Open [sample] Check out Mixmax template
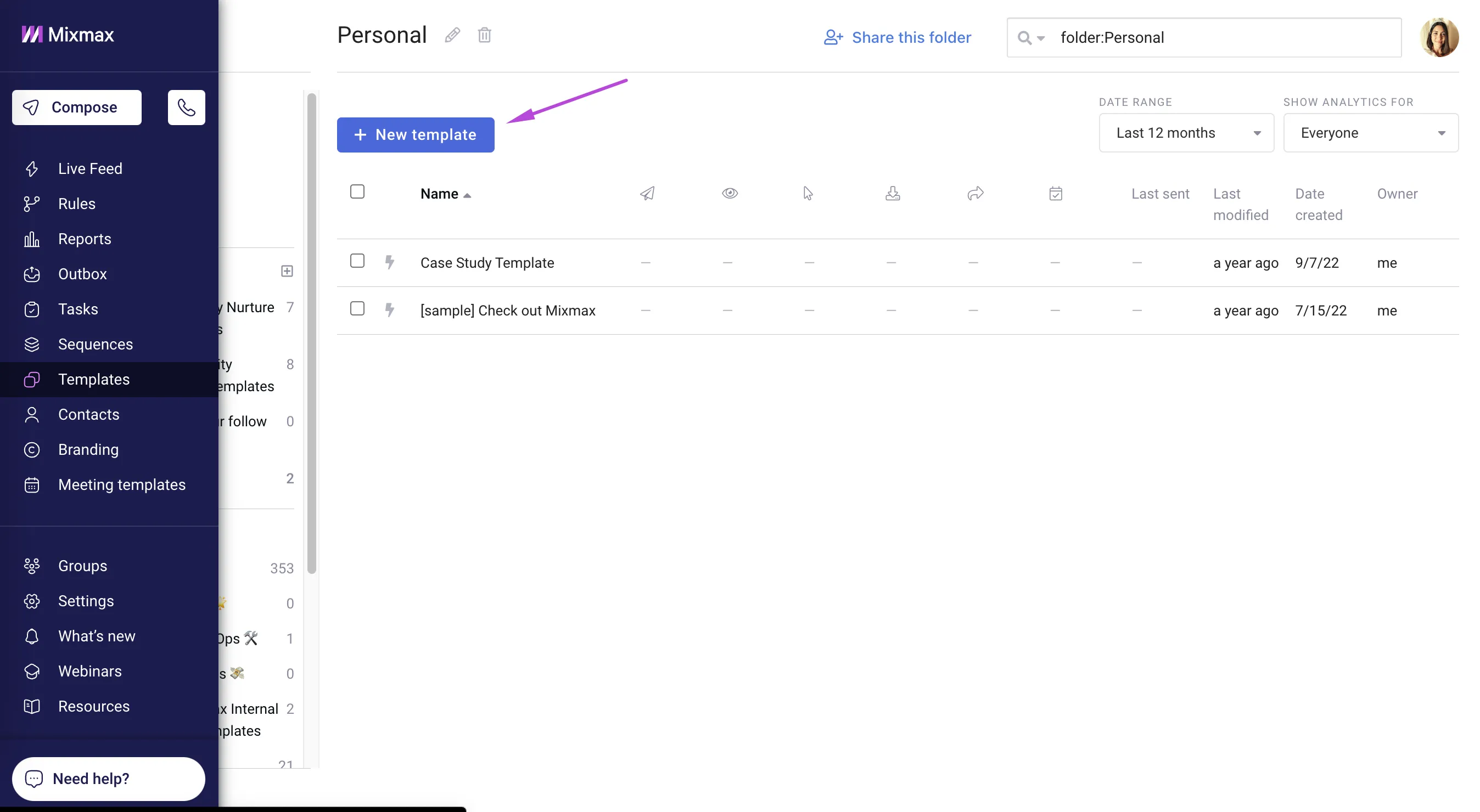The image size is (1480, 812). coord(508,310)
